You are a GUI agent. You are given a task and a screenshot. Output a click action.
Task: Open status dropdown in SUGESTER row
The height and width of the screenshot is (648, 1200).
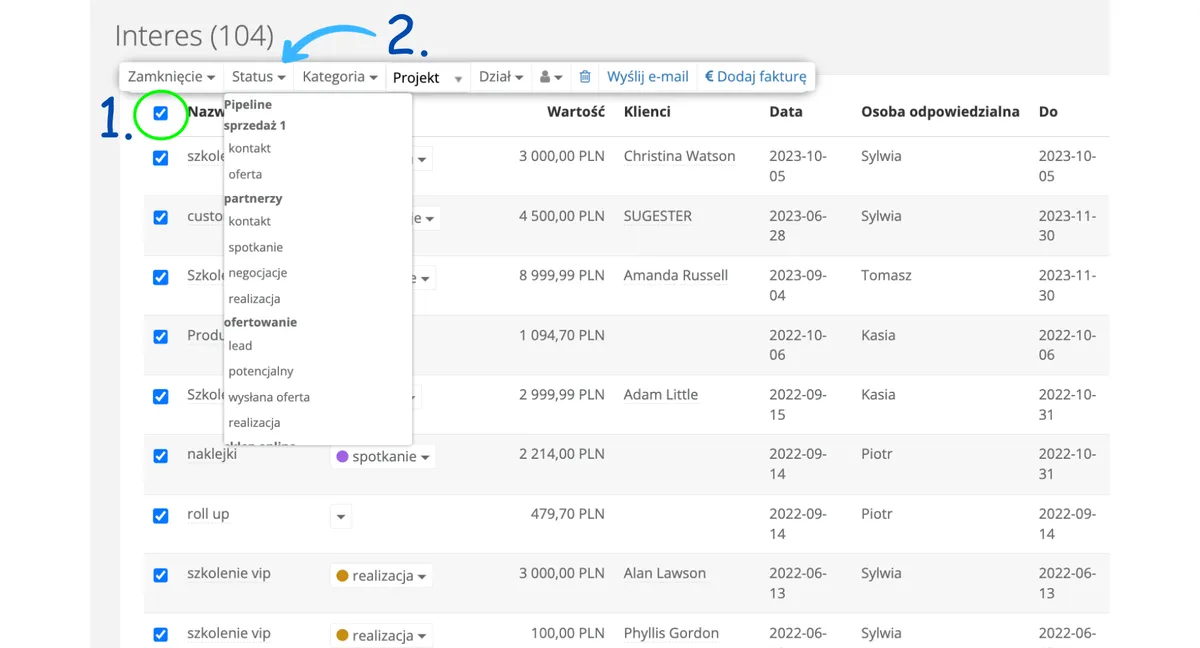[428, 218]
